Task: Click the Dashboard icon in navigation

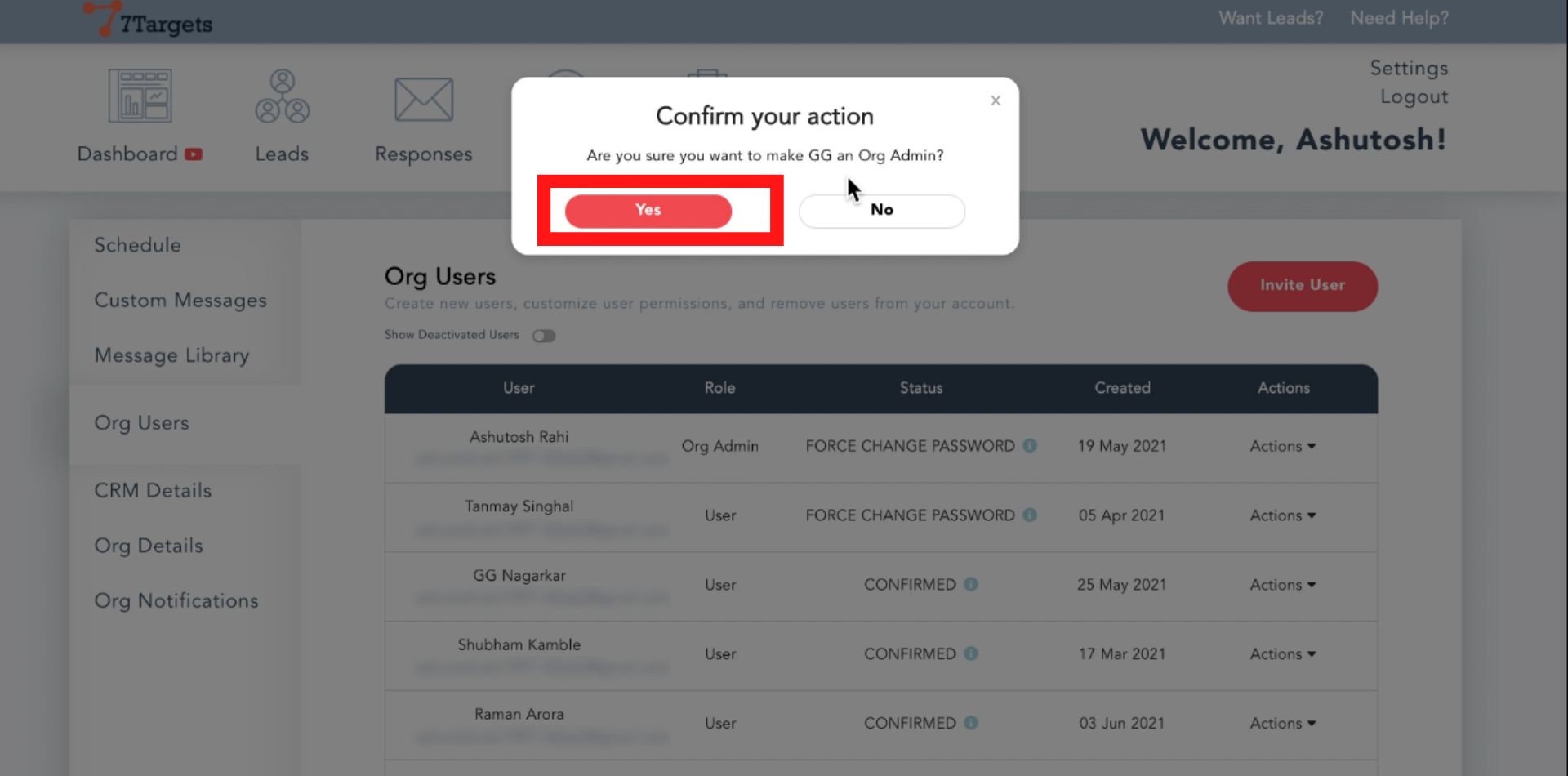Action: (x=140, y=96)
